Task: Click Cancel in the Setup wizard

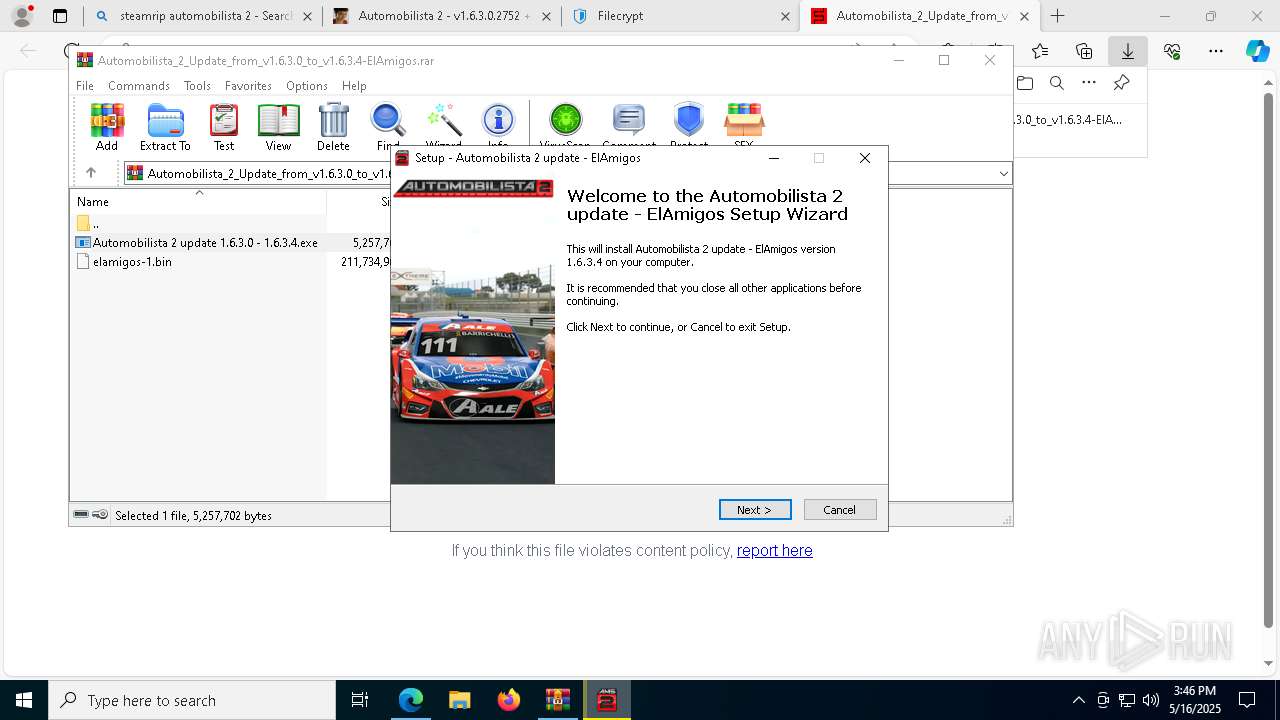Action: (840, 510)
